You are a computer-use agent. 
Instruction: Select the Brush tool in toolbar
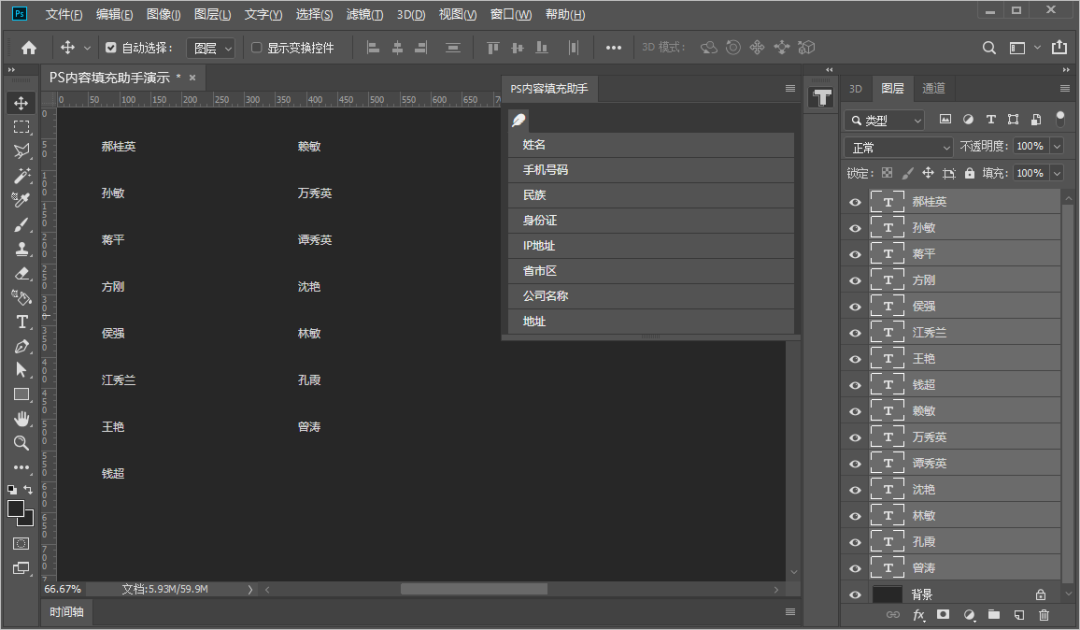click(21, 225)
